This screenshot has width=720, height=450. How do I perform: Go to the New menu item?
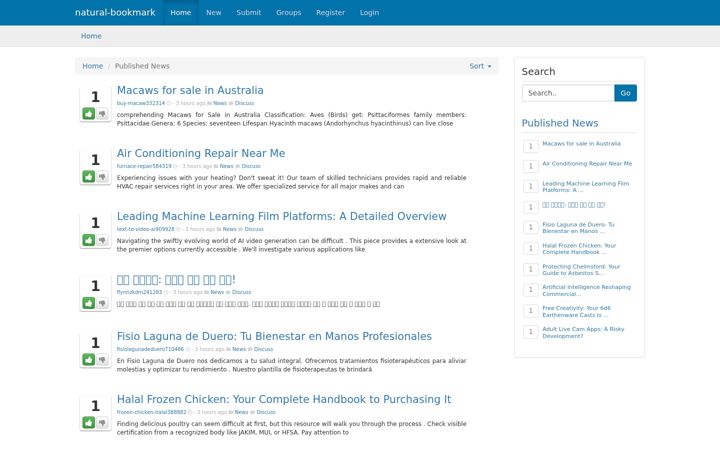point(214,12)
